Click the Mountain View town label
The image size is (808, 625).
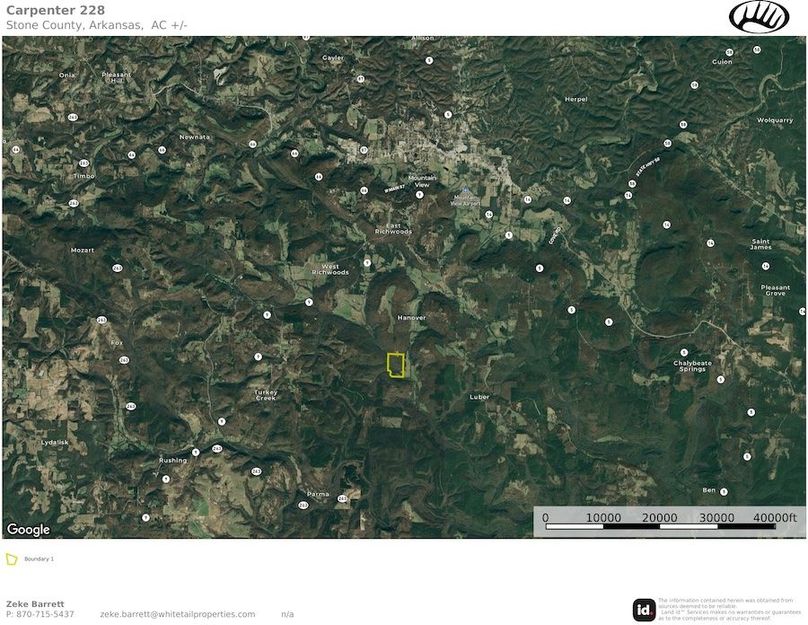click(x=422, y=181)
